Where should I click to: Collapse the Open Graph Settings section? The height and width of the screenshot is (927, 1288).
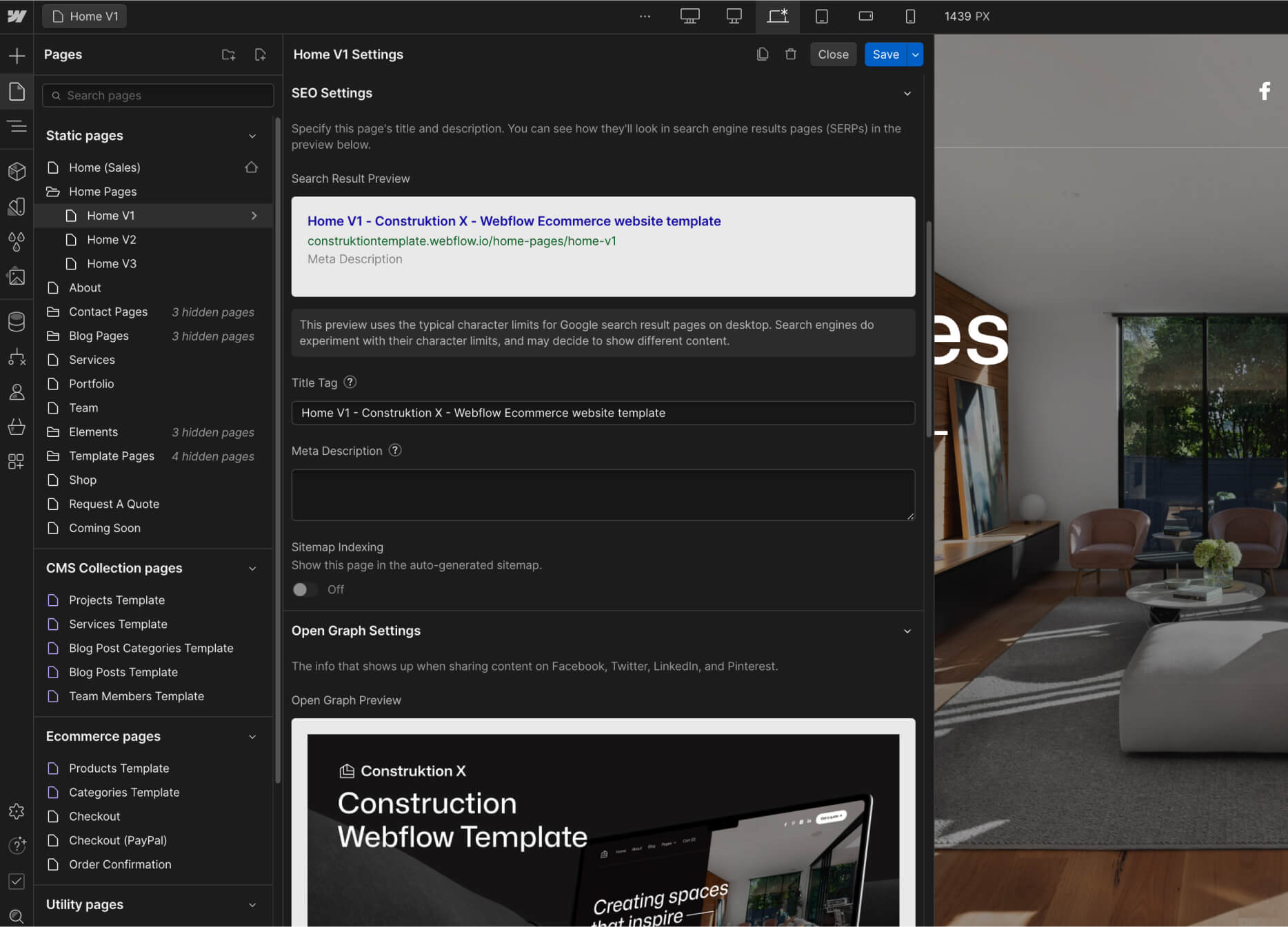[x=907, y=631]
